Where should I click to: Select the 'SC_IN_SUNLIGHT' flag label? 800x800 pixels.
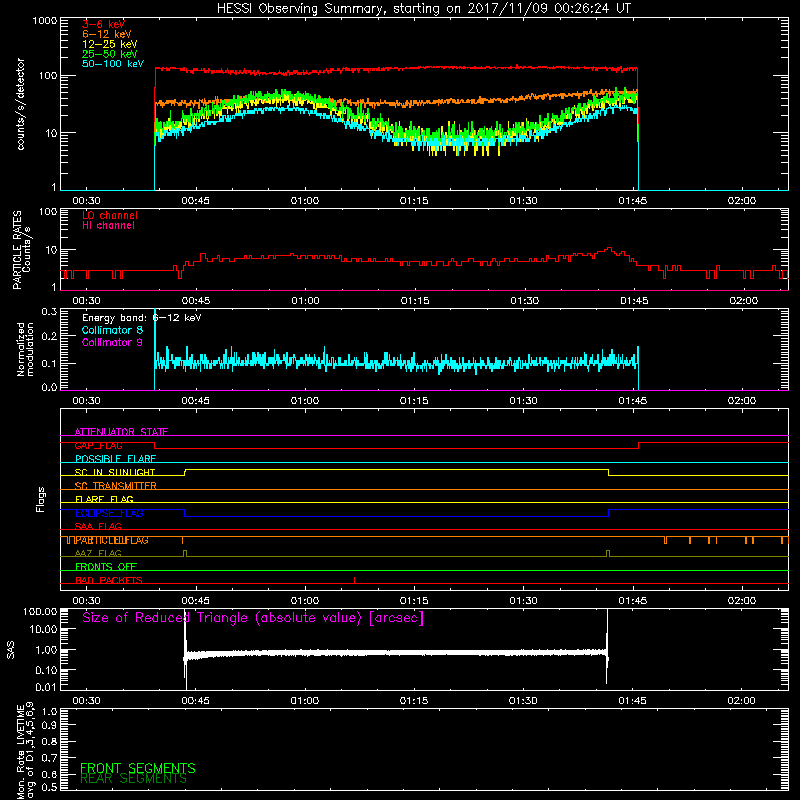(115, 472)
